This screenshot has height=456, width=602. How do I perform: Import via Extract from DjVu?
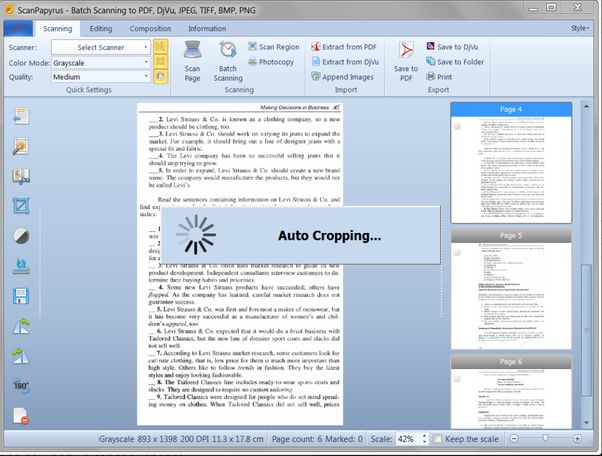[x=345, y=62]
